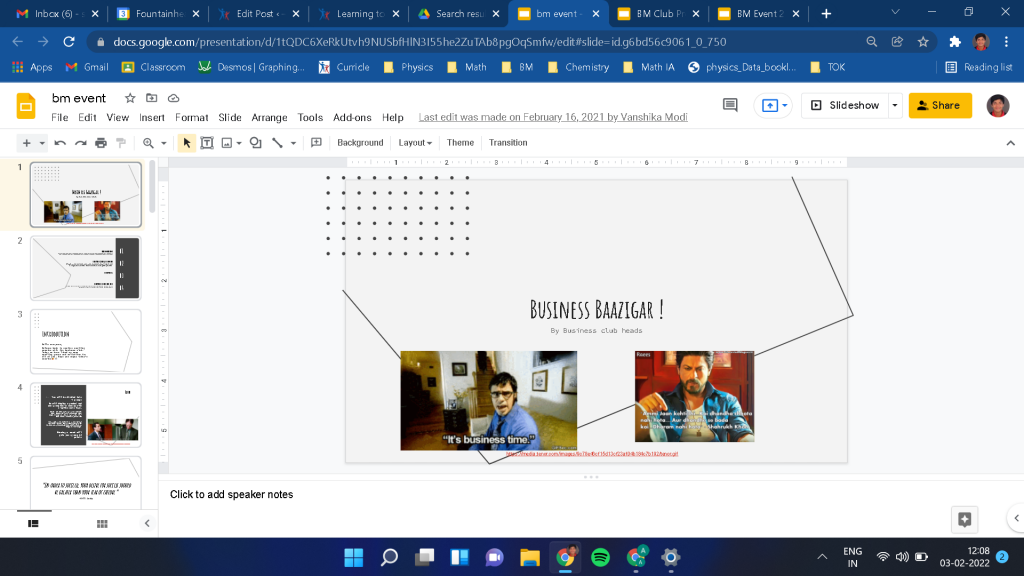This screenshot has width=1024, height=576.
Task: Switch to the Inbox (6) Gmail tab
Action: (x=57, y=14)
